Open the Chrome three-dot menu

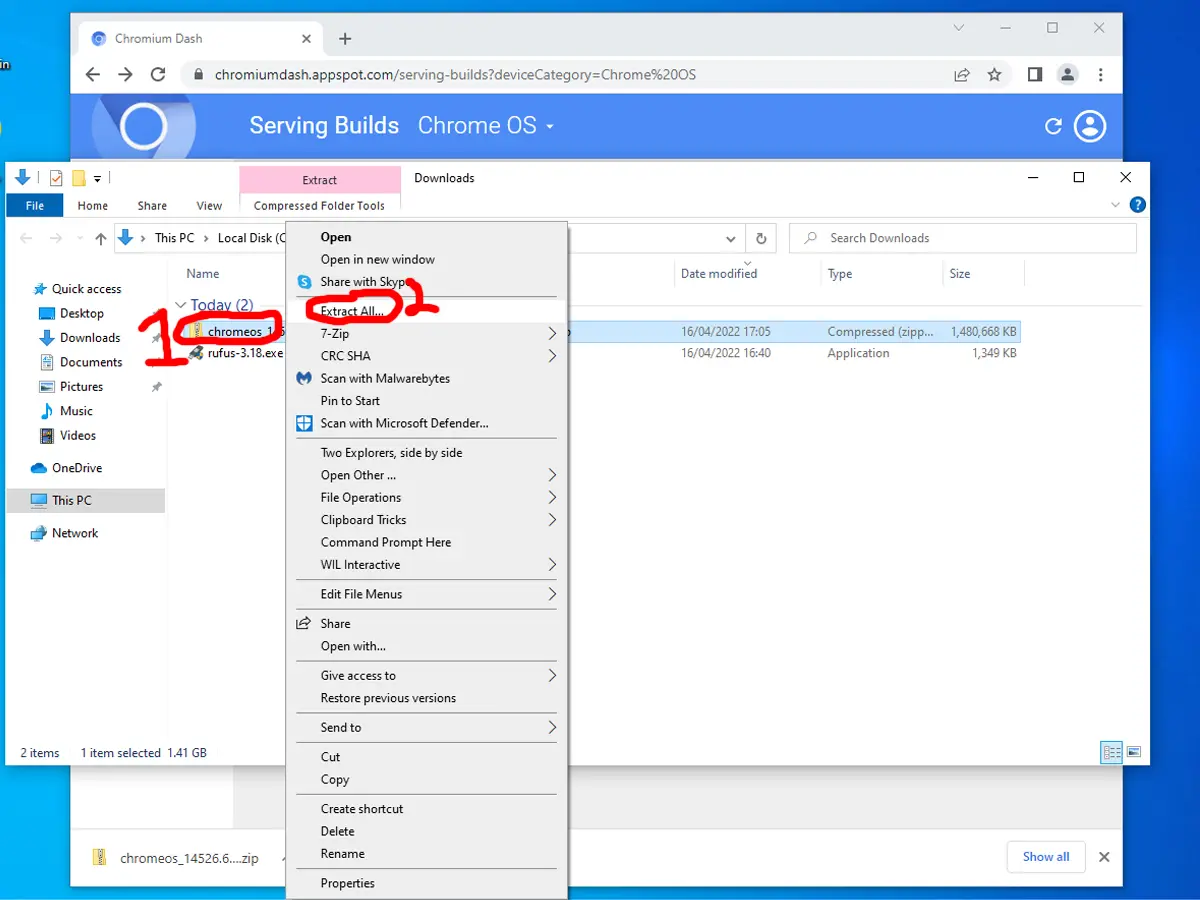(1101, 75)
